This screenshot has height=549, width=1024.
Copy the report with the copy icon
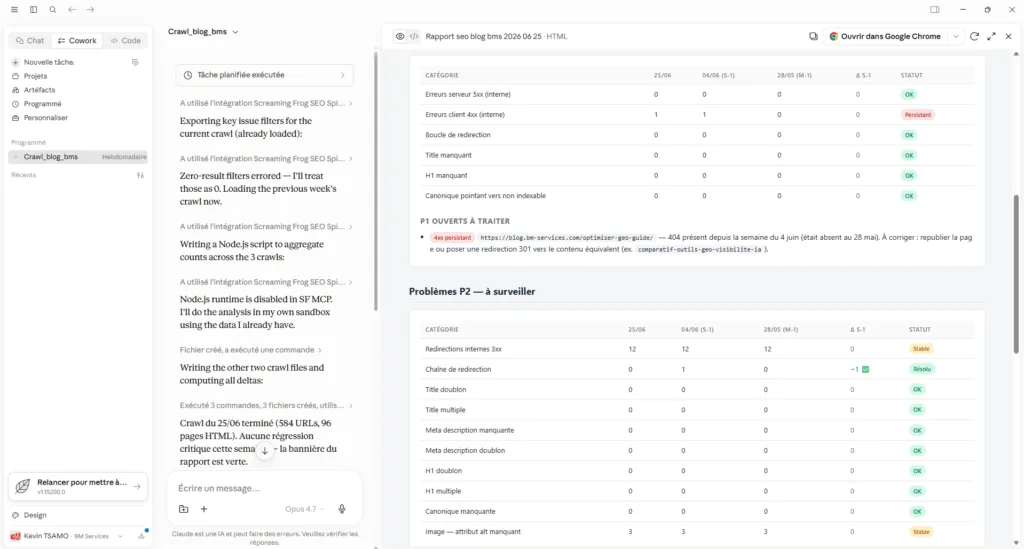813,37
